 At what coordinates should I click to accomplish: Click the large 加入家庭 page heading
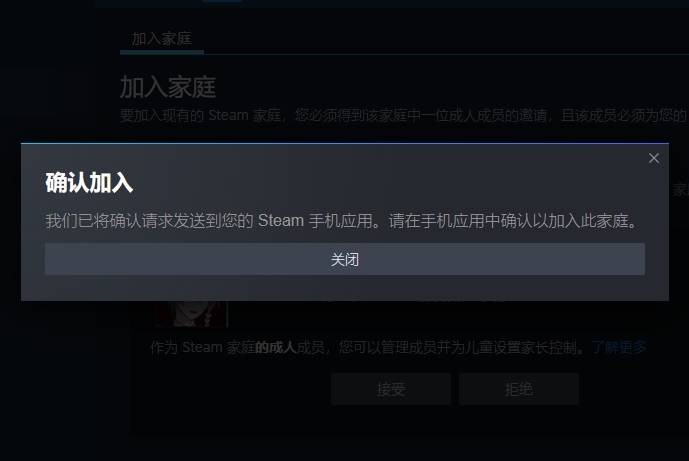click(x=168, y=87)
